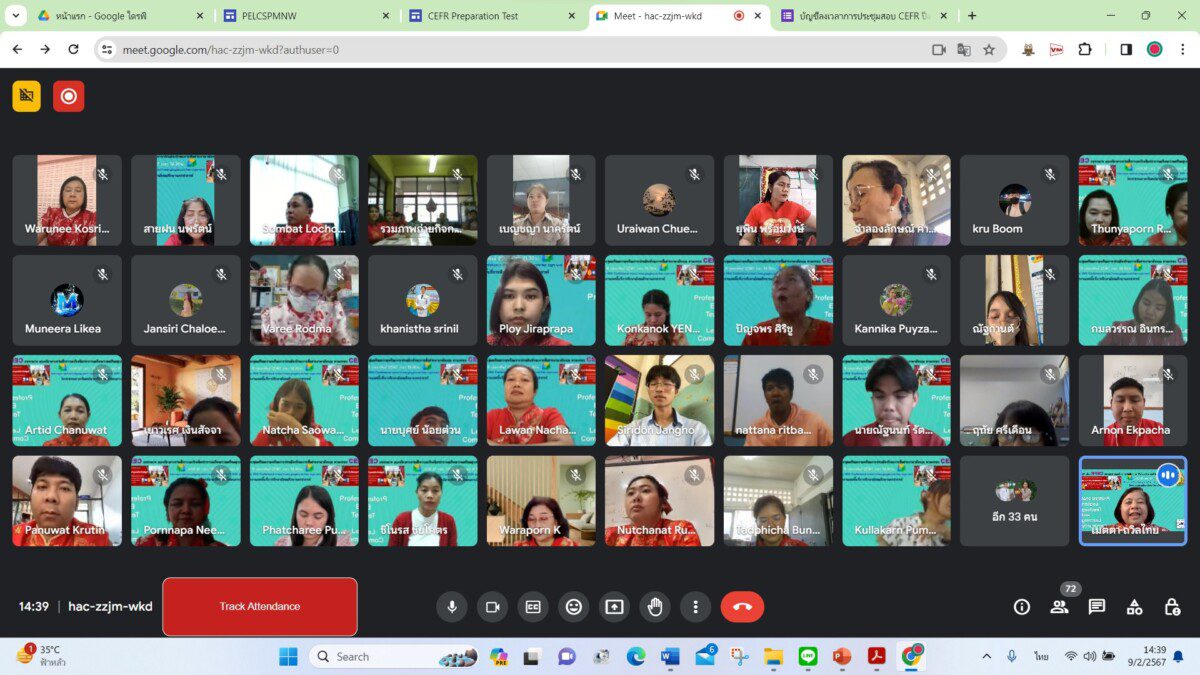Image resolution: width=1200 pixels, height=675 pixels.
Task: Go forward in browser history
Action: [45, 49]
